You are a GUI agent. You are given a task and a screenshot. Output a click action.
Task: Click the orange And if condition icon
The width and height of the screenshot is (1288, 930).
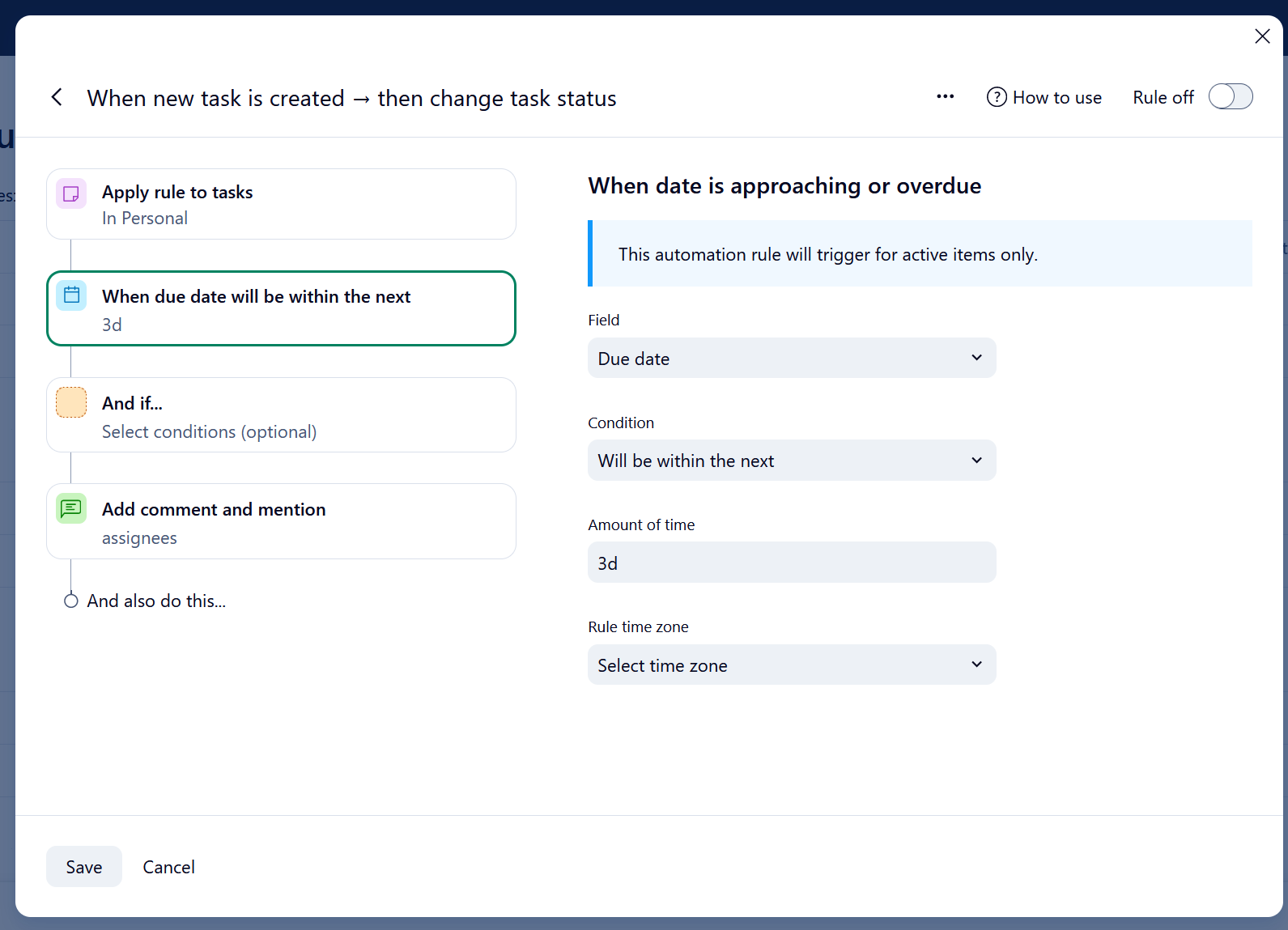[71, 402]
